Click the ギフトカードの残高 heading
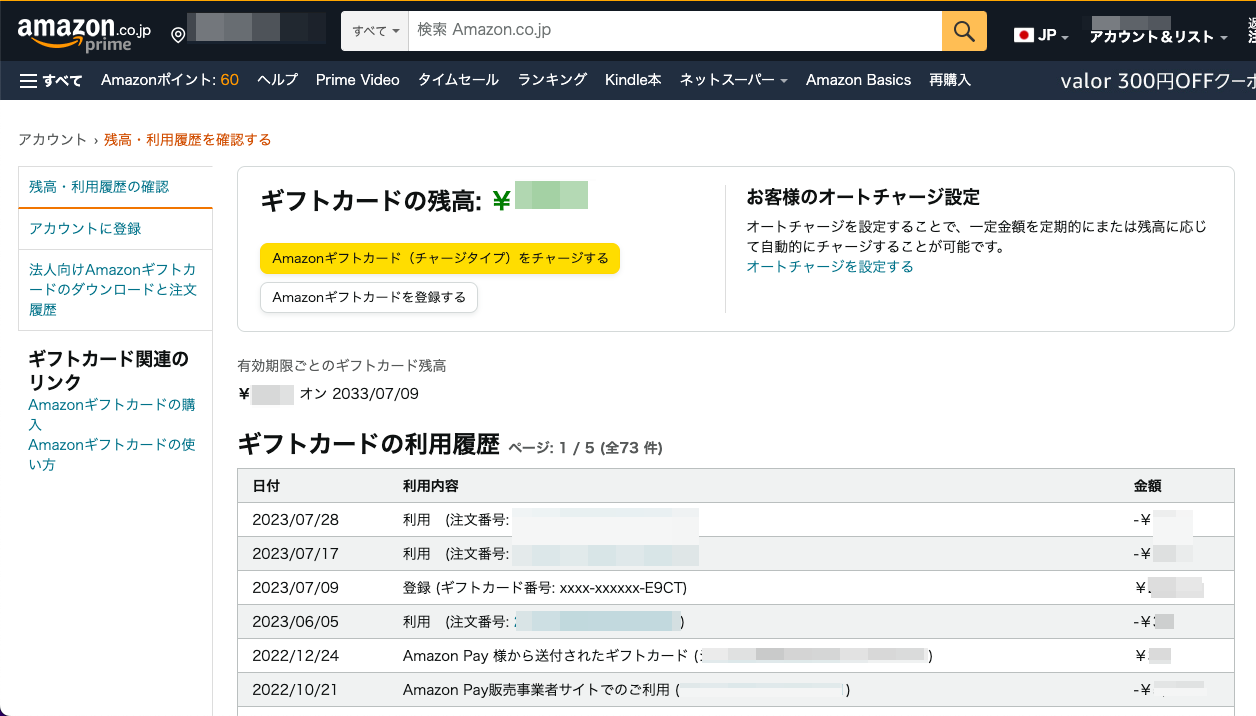 (372, 201)
